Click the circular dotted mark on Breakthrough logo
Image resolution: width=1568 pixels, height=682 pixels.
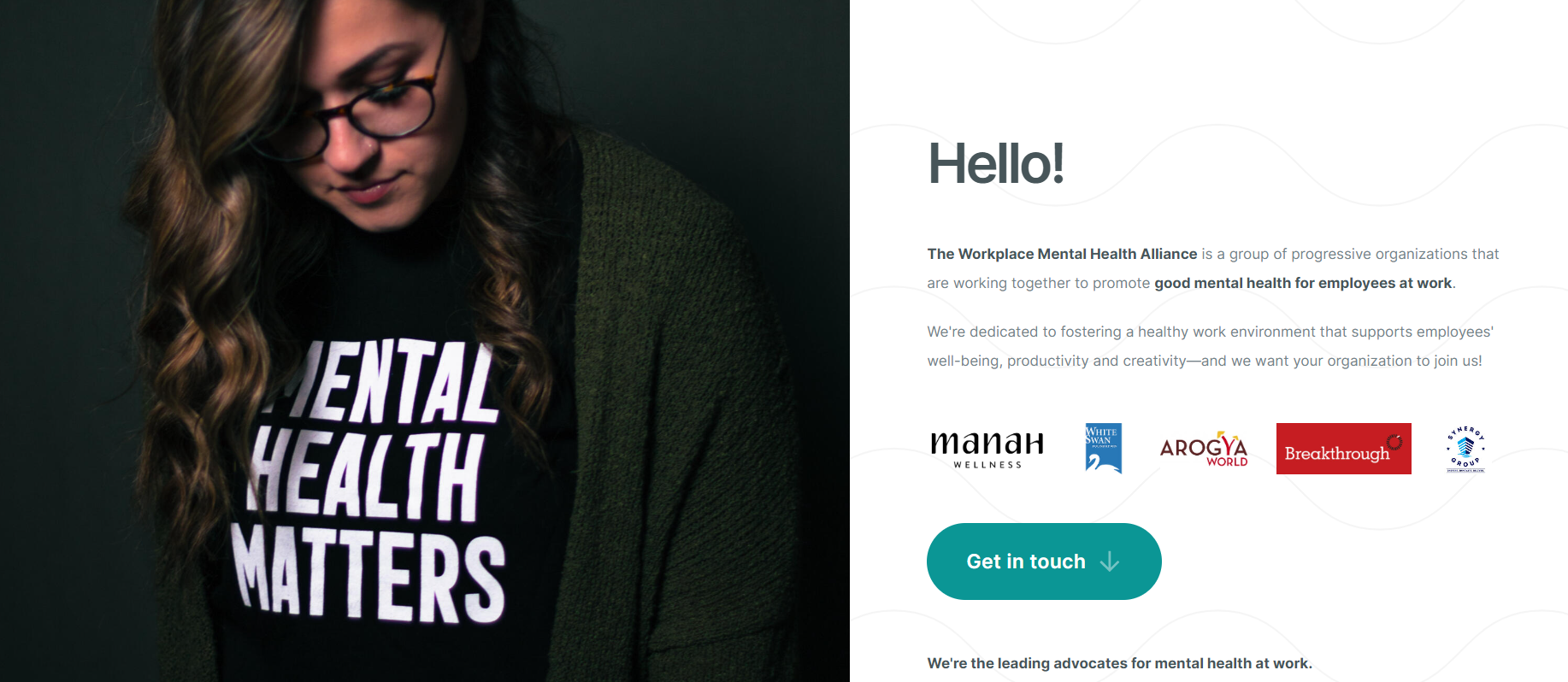[x=1394, y=442]
